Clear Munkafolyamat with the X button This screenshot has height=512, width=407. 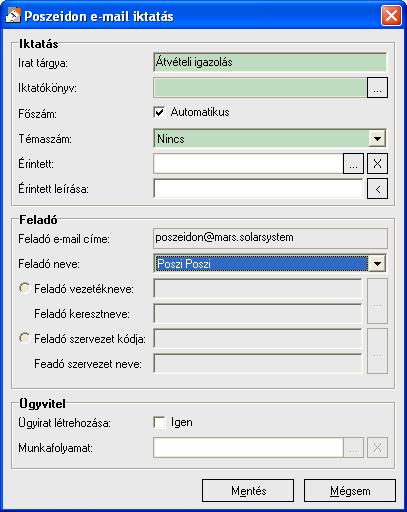tap(377, 447)
